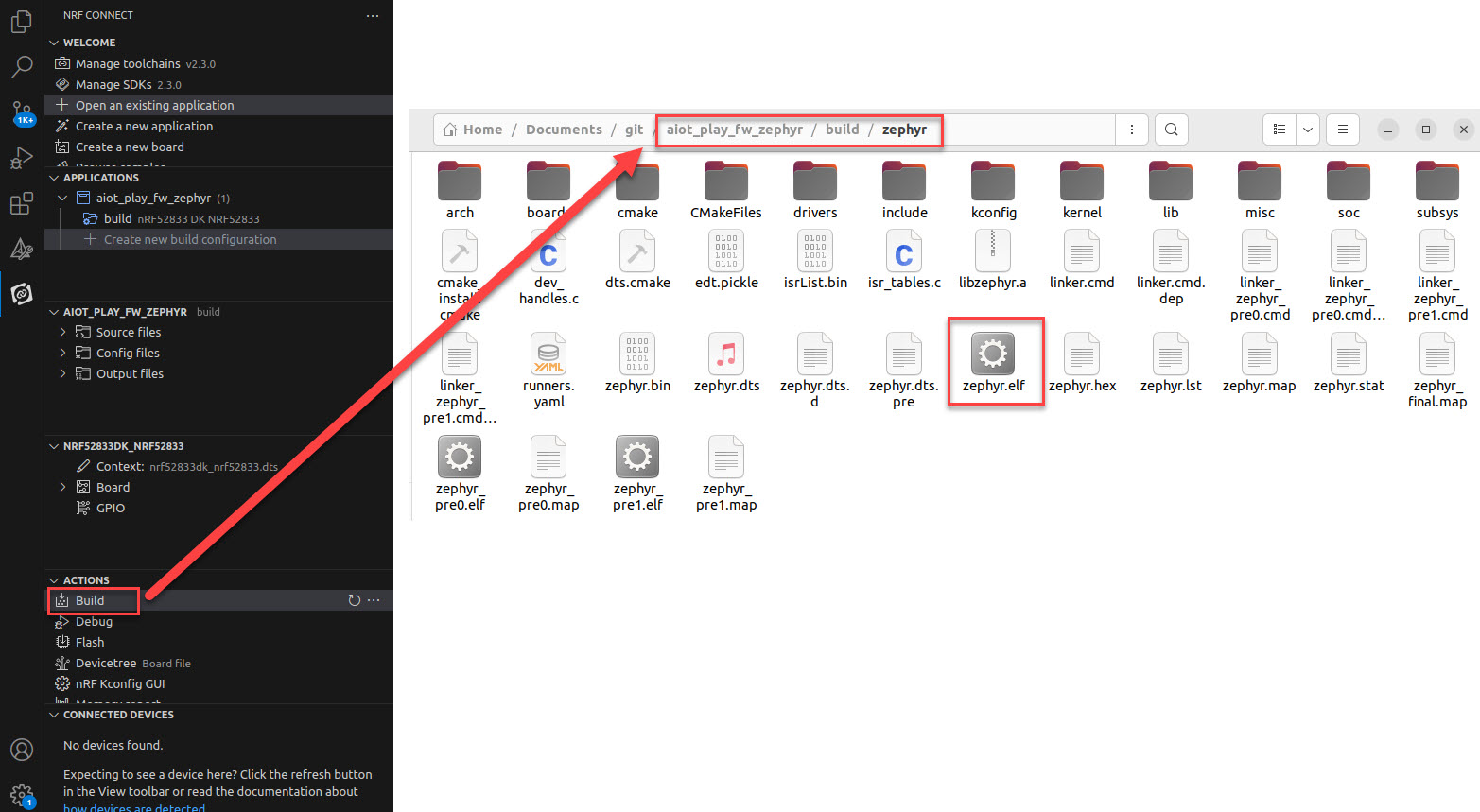Select the nRF Connect activity bar icon
The height and width of the screenshot is (812, 1480).
(x=21, y=294)
